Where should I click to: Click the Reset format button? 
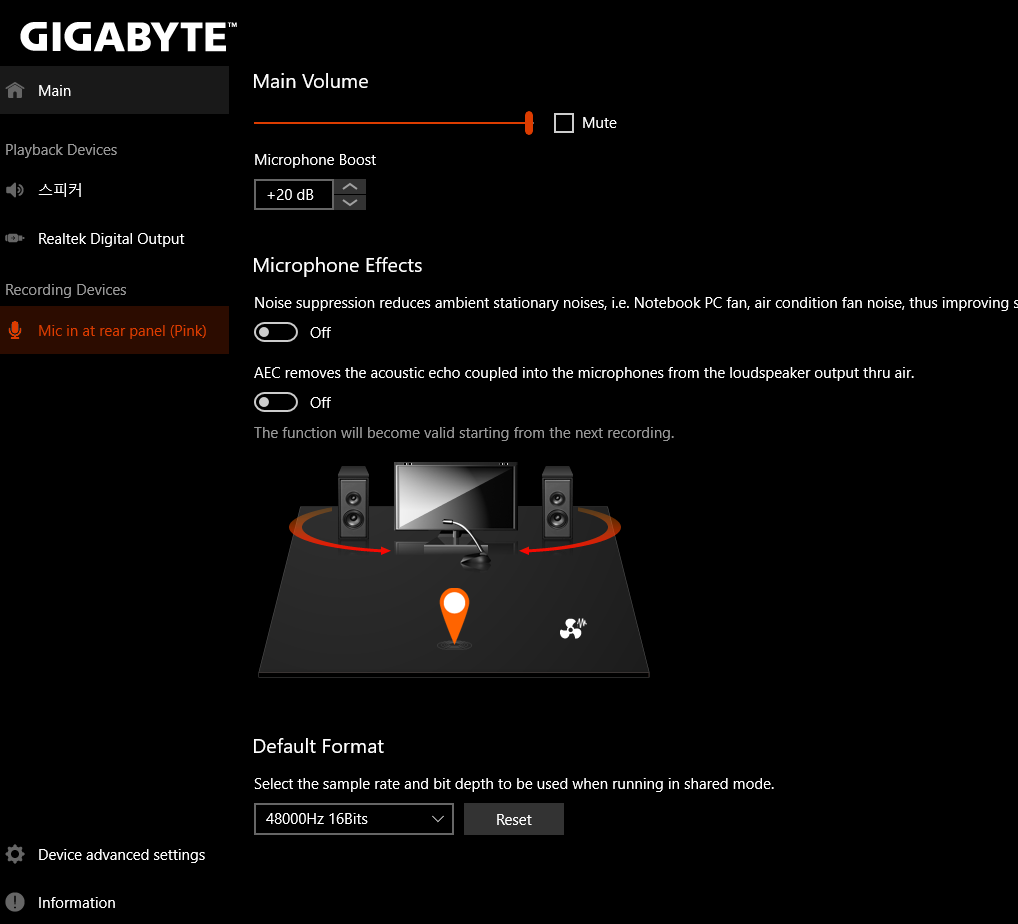click(x=514, y=819)
